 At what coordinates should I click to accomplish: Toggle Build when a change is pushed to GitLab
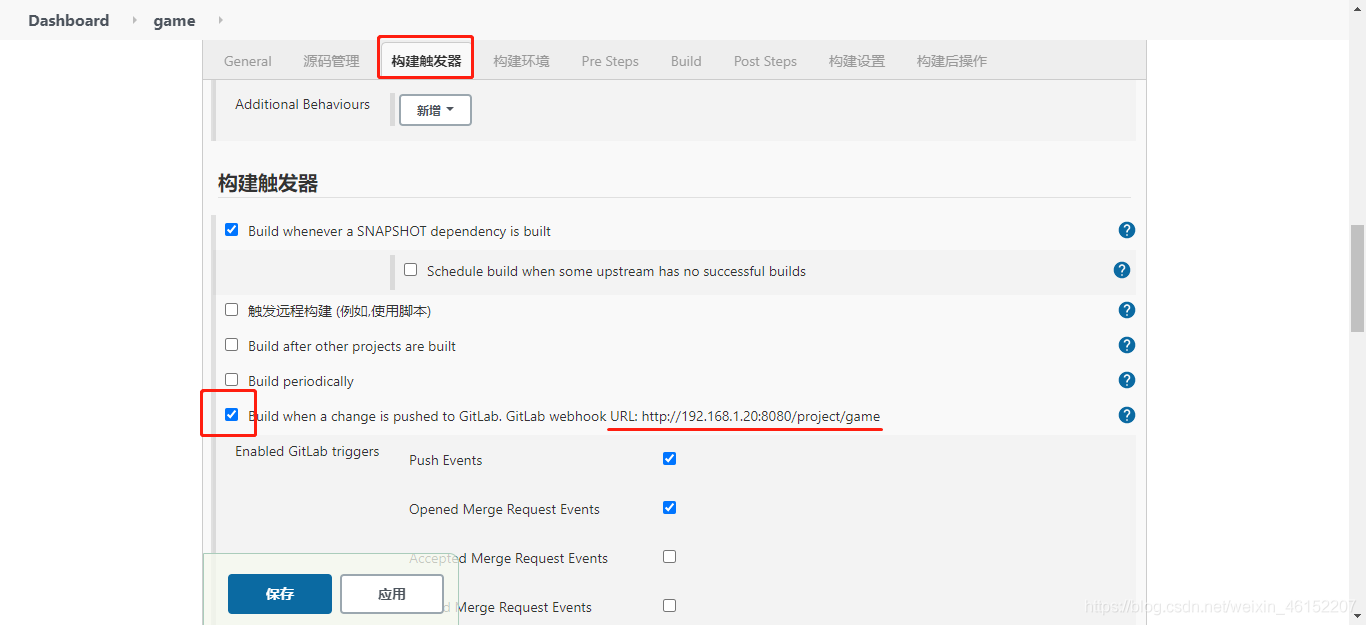(232, 415)
